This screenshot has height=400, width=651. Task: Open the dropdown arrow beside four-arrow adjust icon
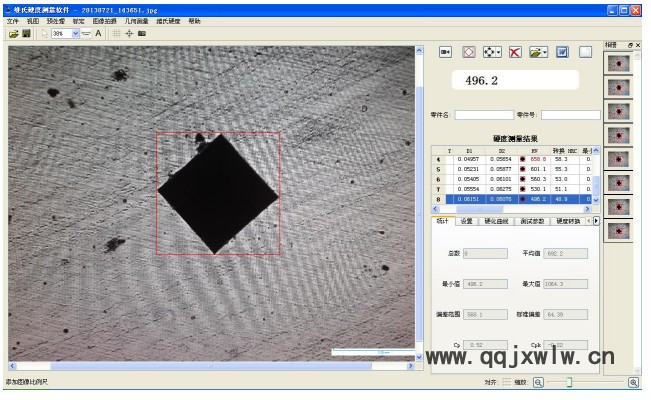coord(499,52)
